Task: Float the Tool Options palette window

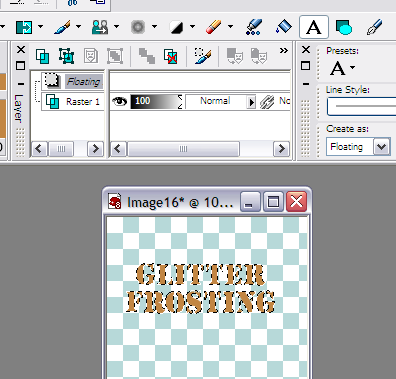Action: [x=306, y=66]
